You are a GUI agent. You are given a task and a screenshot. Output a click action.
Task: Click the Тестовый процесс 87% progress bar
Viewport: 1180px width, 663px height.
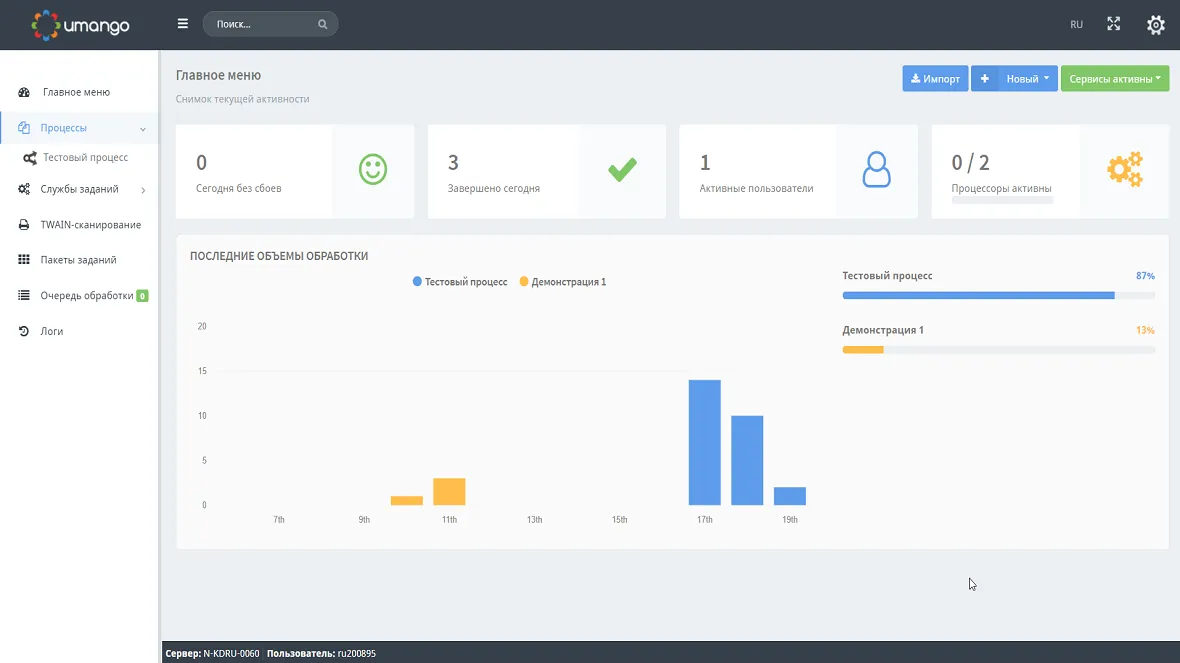998,295
